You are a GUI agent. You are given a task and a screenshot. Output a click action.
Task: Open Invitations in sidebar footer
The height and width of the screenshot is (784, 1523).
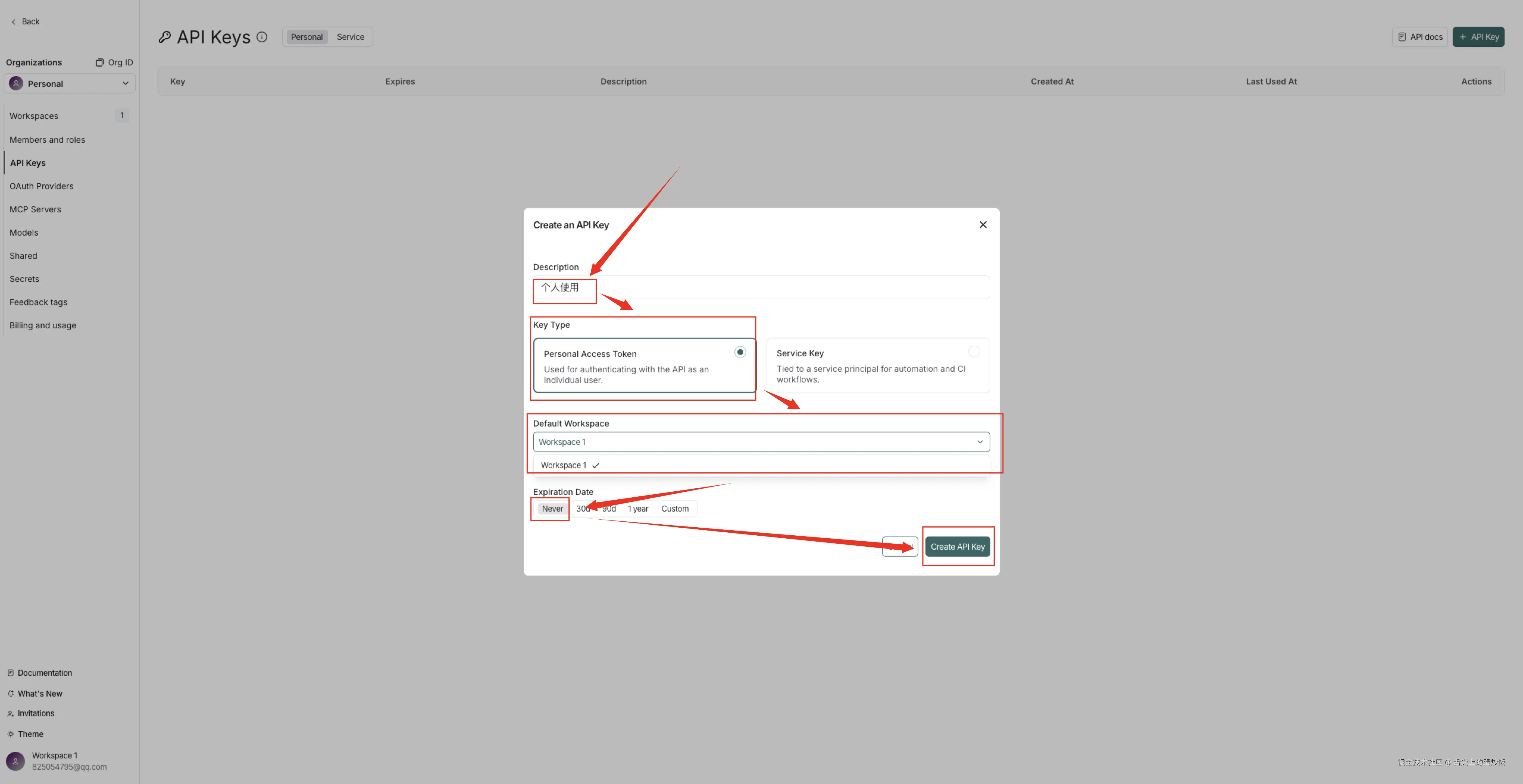tap(35, 713)
